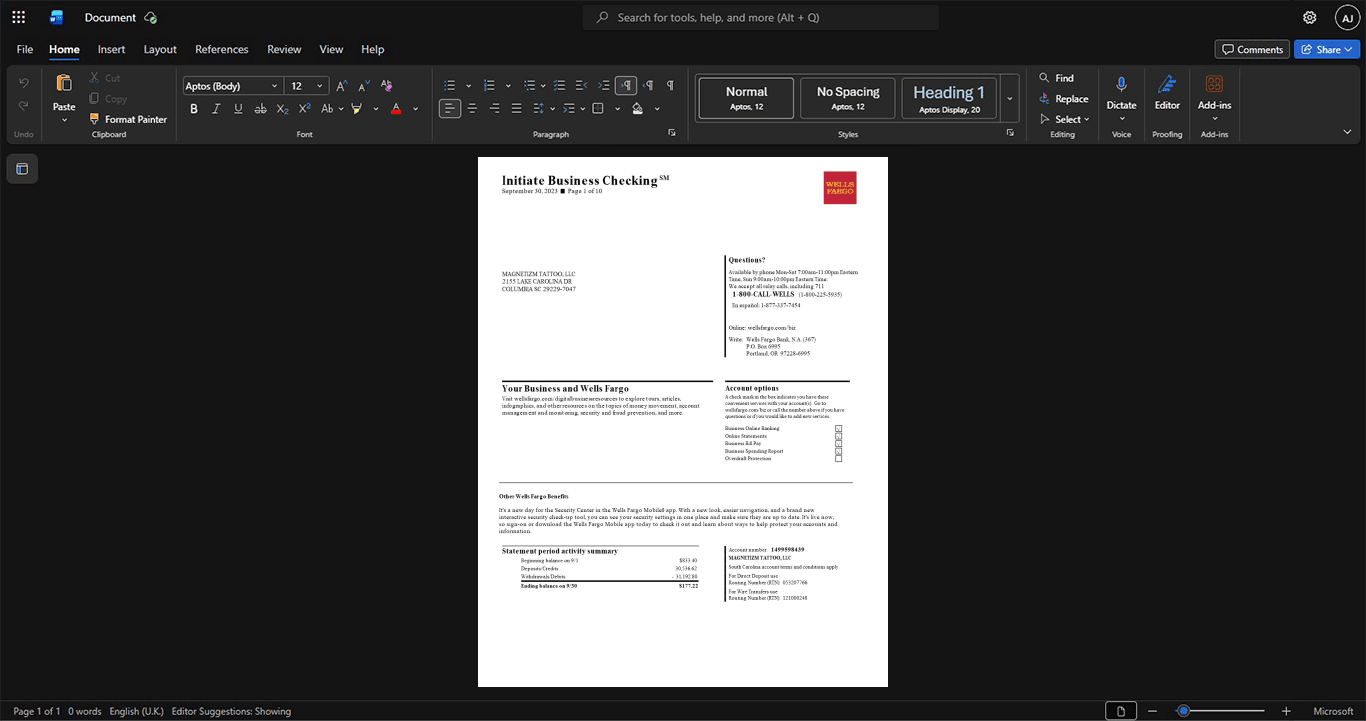1366x721 pixels.
Task: Decrease the paragraph indent
Action: (581, 86)
